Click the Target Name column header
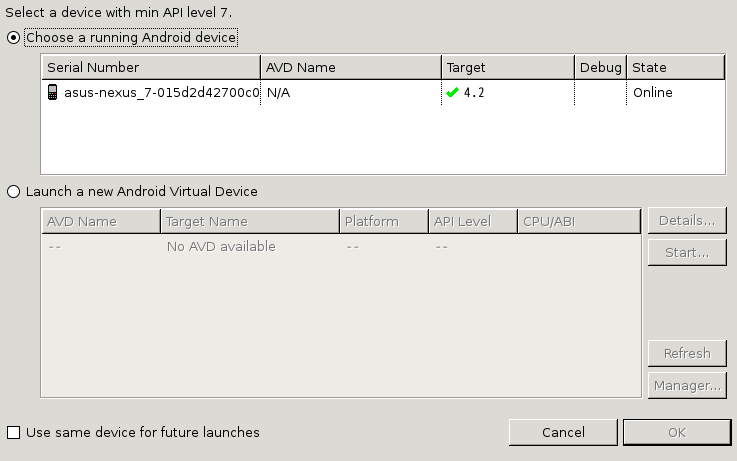Viewport: 737px width, 461px height. tap(250, 221)
